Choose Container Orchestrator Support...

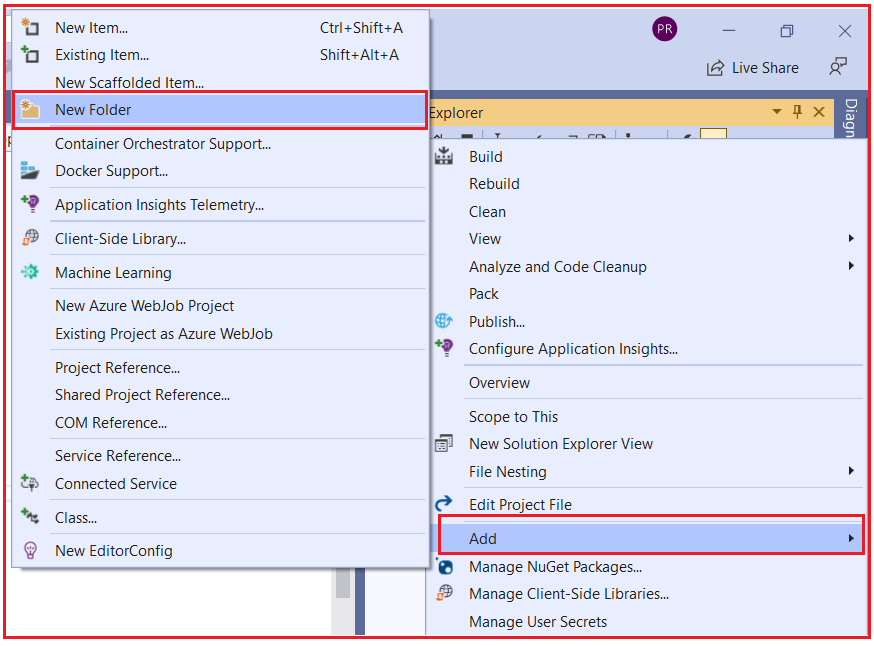coord(221,144)
